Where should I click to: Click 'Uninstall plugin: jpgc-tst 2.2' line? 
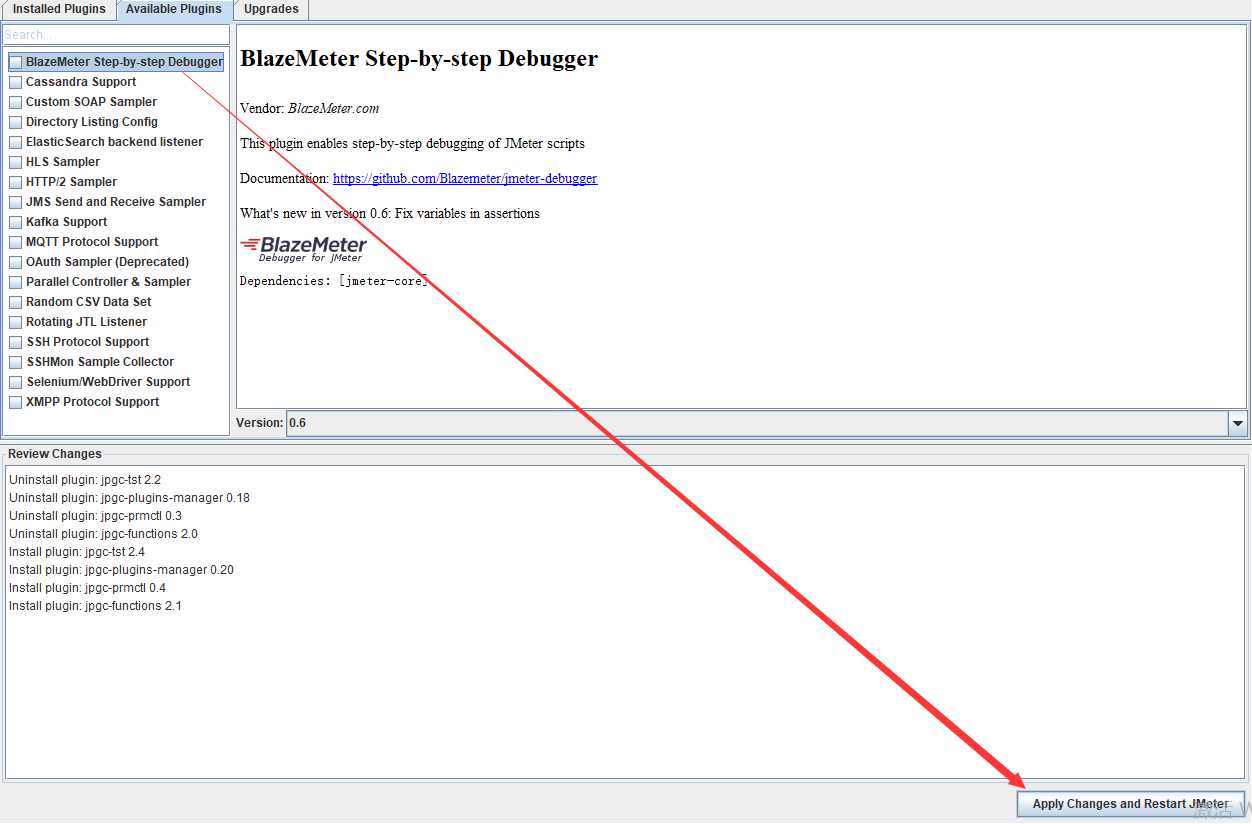point(85,480)
